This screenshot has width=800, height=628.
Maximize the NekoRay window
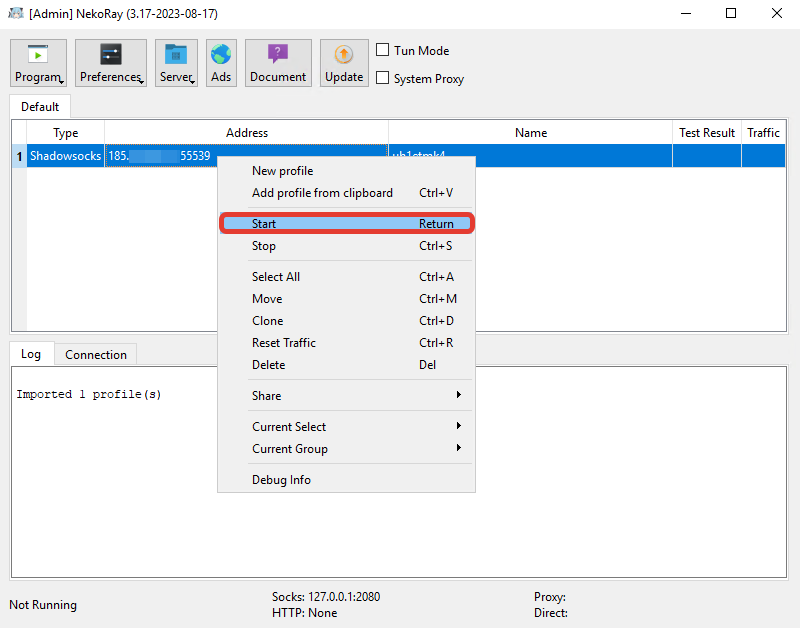point(731,13)
